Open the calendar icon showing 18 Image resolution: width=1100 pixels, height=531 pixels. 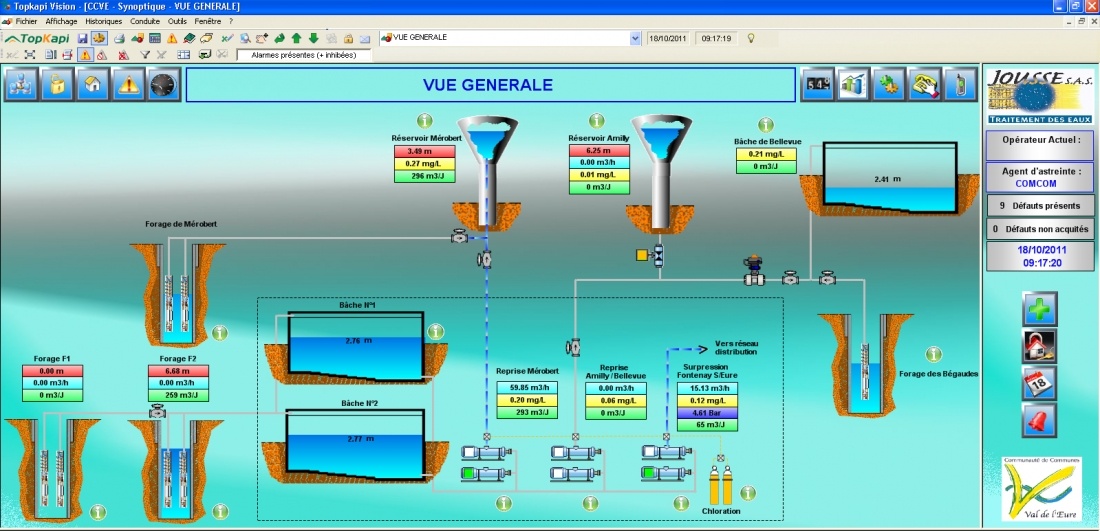click(x=1039, y=384)
